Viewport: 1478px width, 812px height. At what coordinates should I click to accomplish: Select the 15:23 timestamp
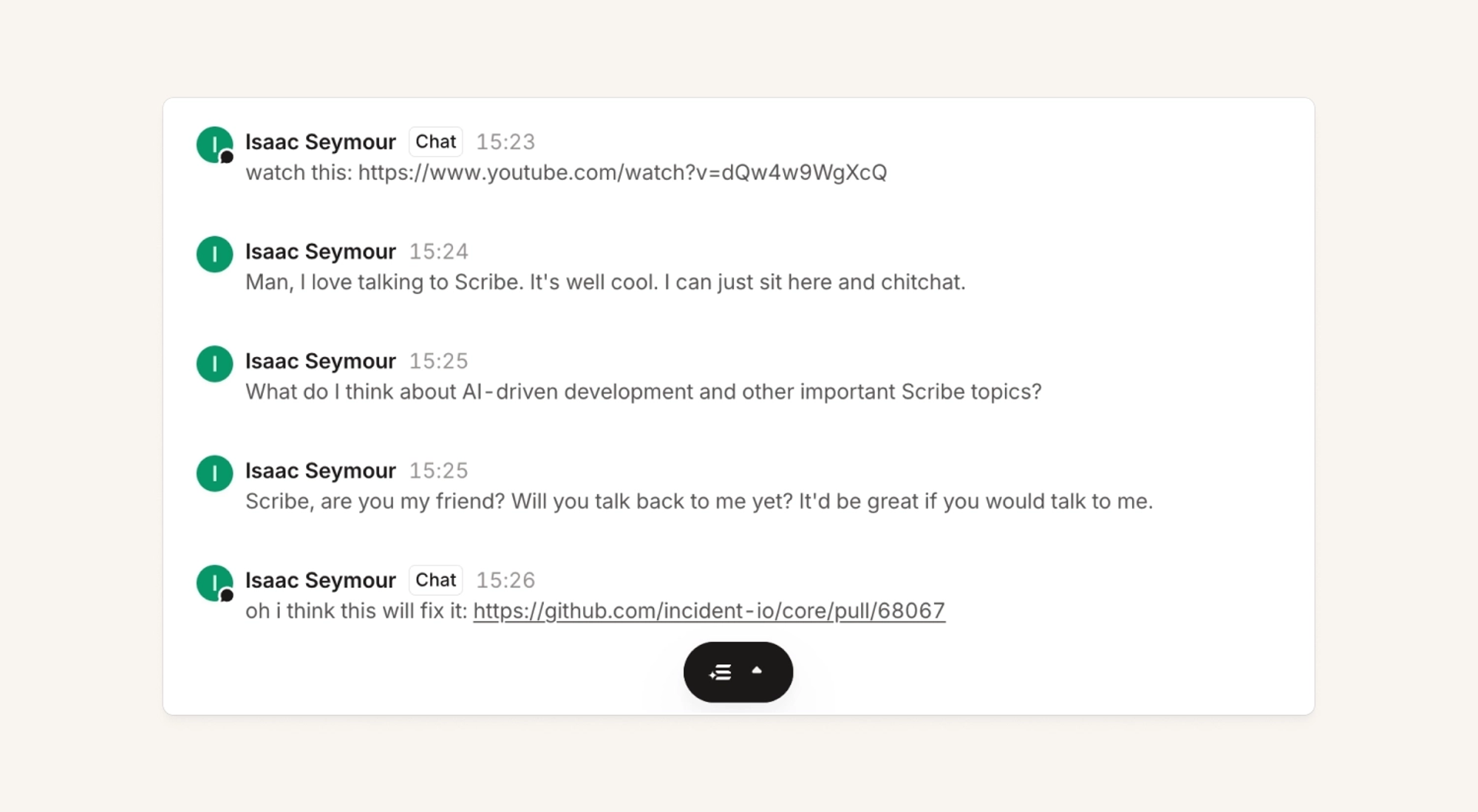pyautogui.click(x=505, y=142)
